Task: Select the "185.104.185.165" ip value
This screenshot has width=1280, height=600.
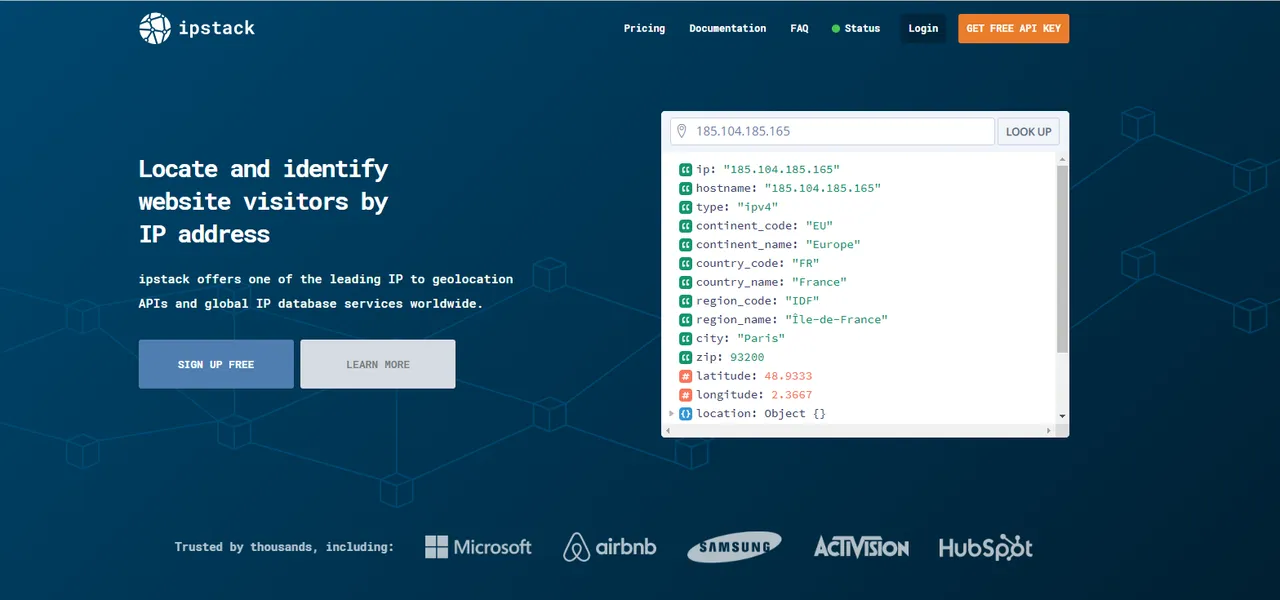Action: [x=781, y=170]
